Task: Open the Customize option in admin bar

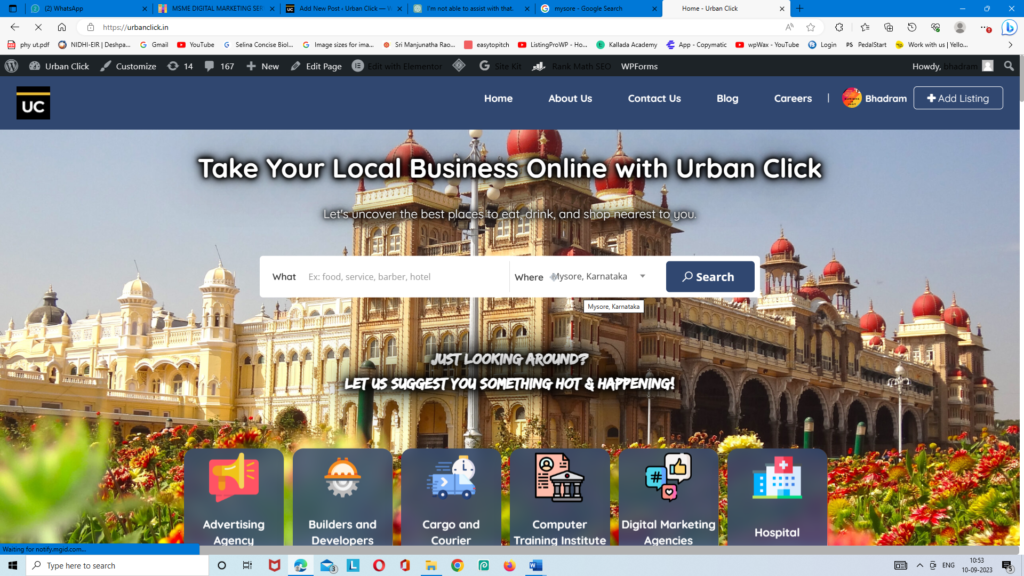Action: pos(128,66)
